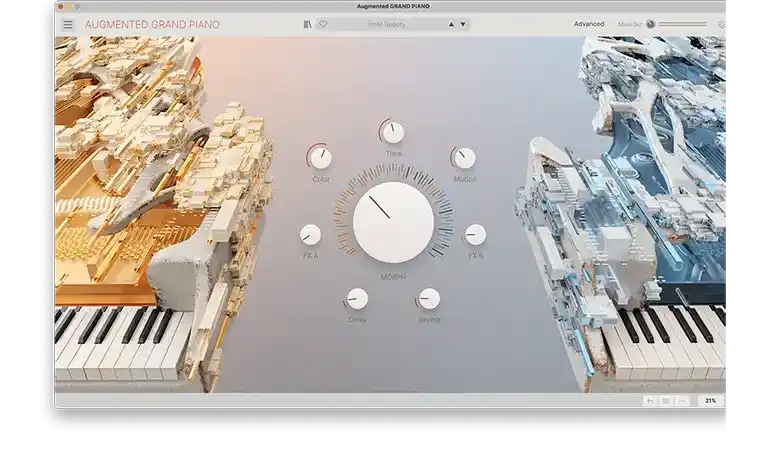This screenshot has height=450, width=780.
Task: Click the large MORPH knob
Action: click(x=393, y=222)
